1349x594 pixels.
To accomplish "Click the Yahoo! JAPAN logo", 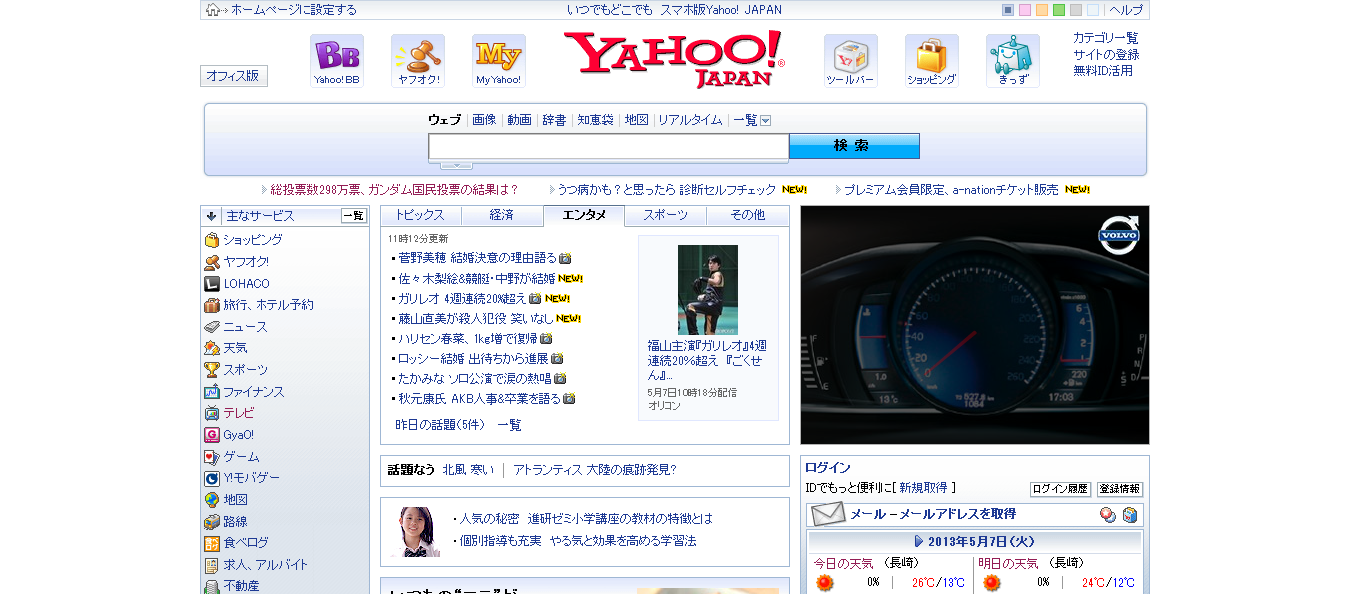I will [x=674, y=60].
